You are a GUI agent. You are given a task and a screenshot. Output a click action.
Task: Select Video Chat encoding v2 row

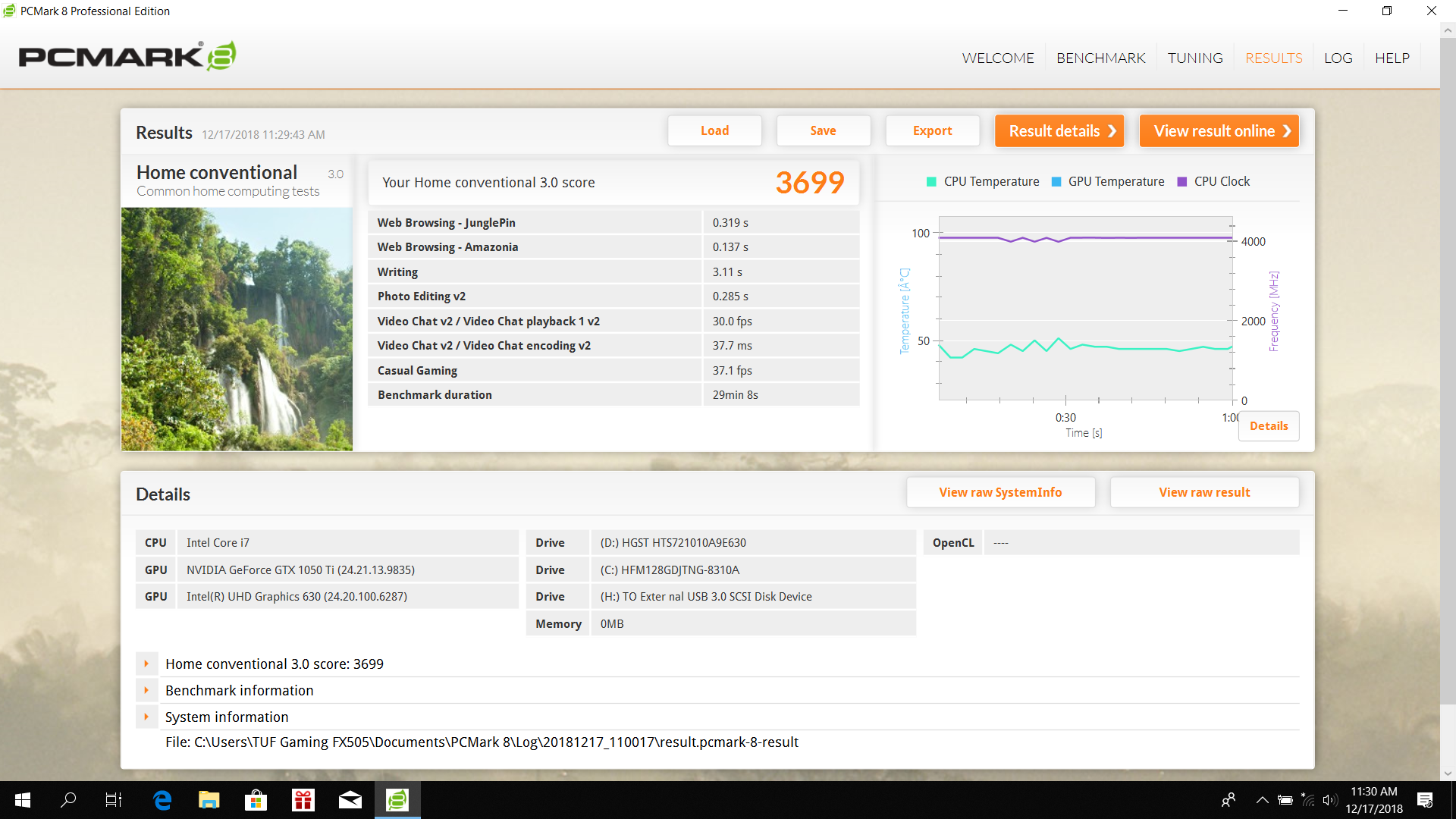(613, 346)
